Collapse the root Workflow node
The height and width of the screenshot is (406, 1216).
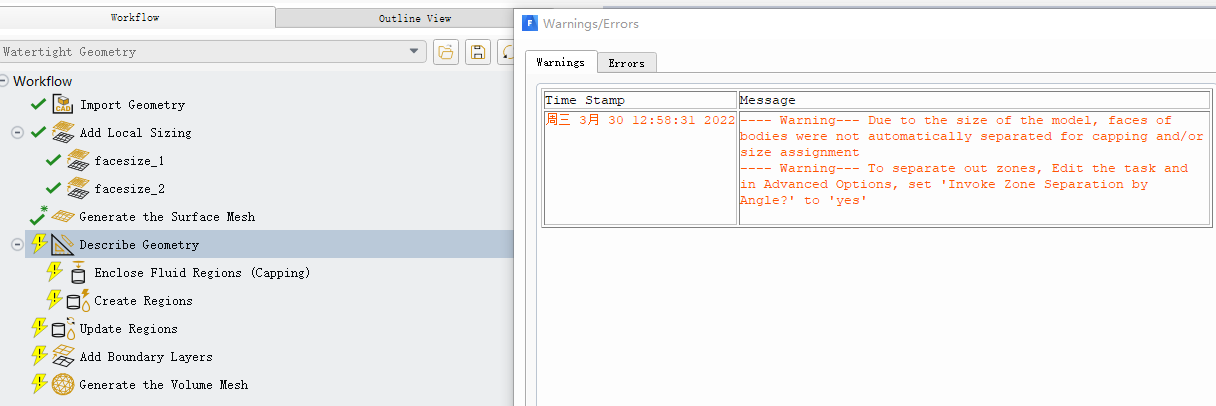click(4, 81)
